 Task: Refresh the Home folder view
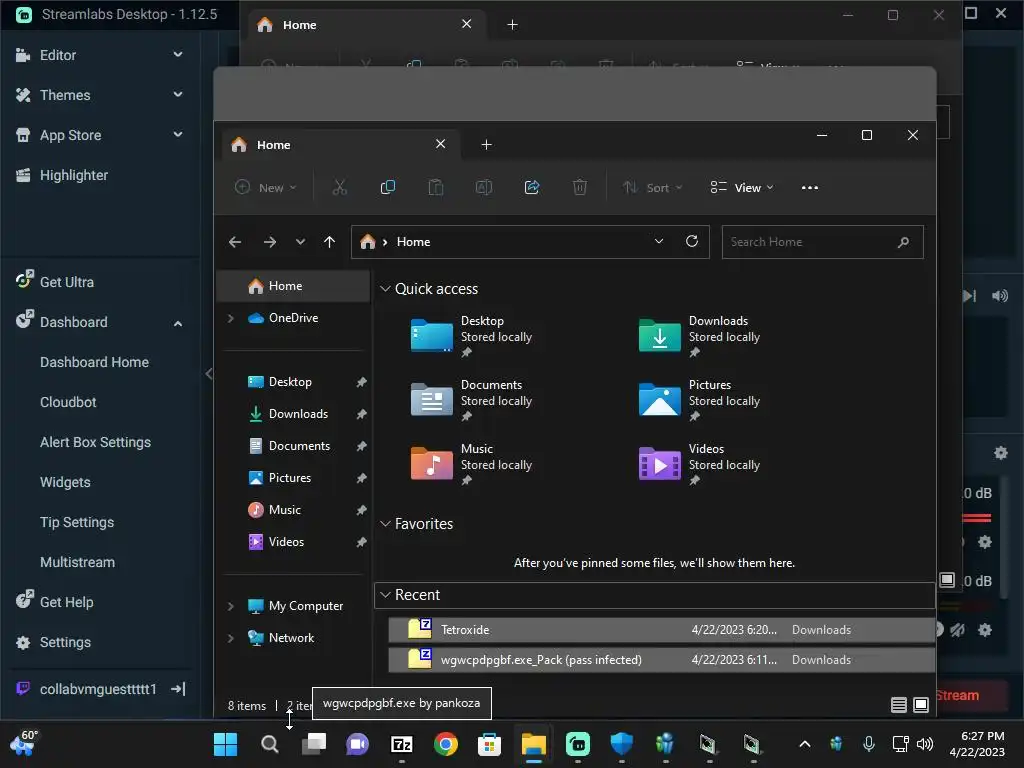click(692, 241)
